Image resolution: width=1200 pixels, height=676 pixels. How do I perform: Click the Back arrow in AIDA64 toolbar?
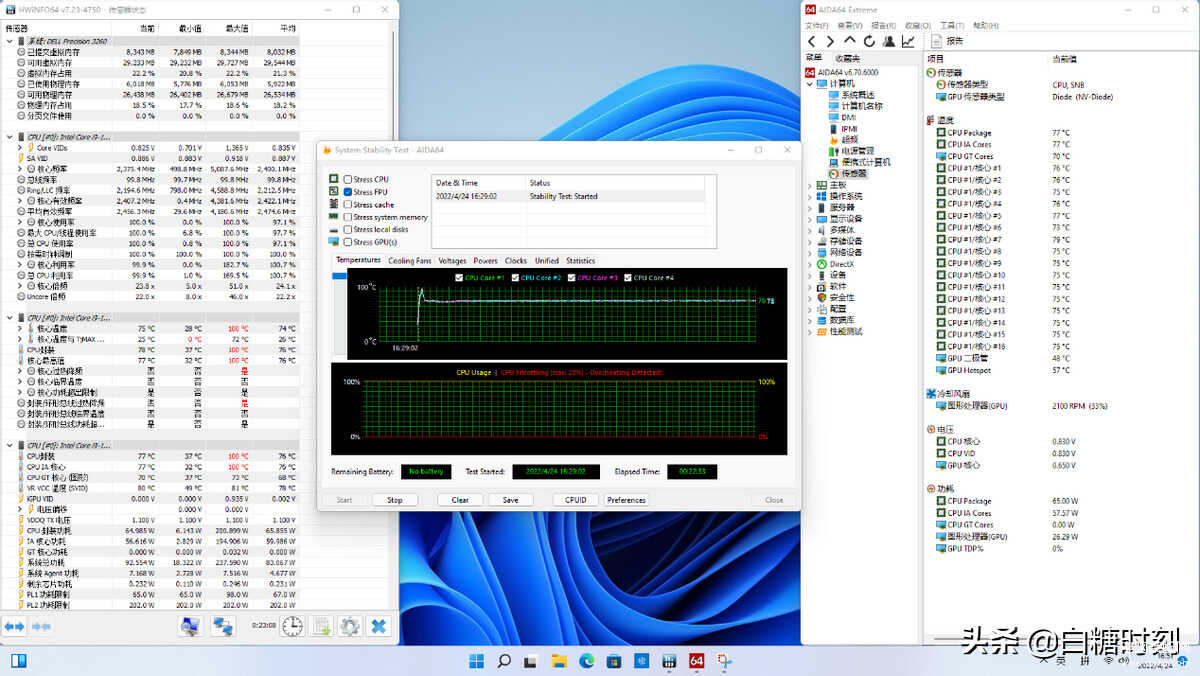pos(812,41)
